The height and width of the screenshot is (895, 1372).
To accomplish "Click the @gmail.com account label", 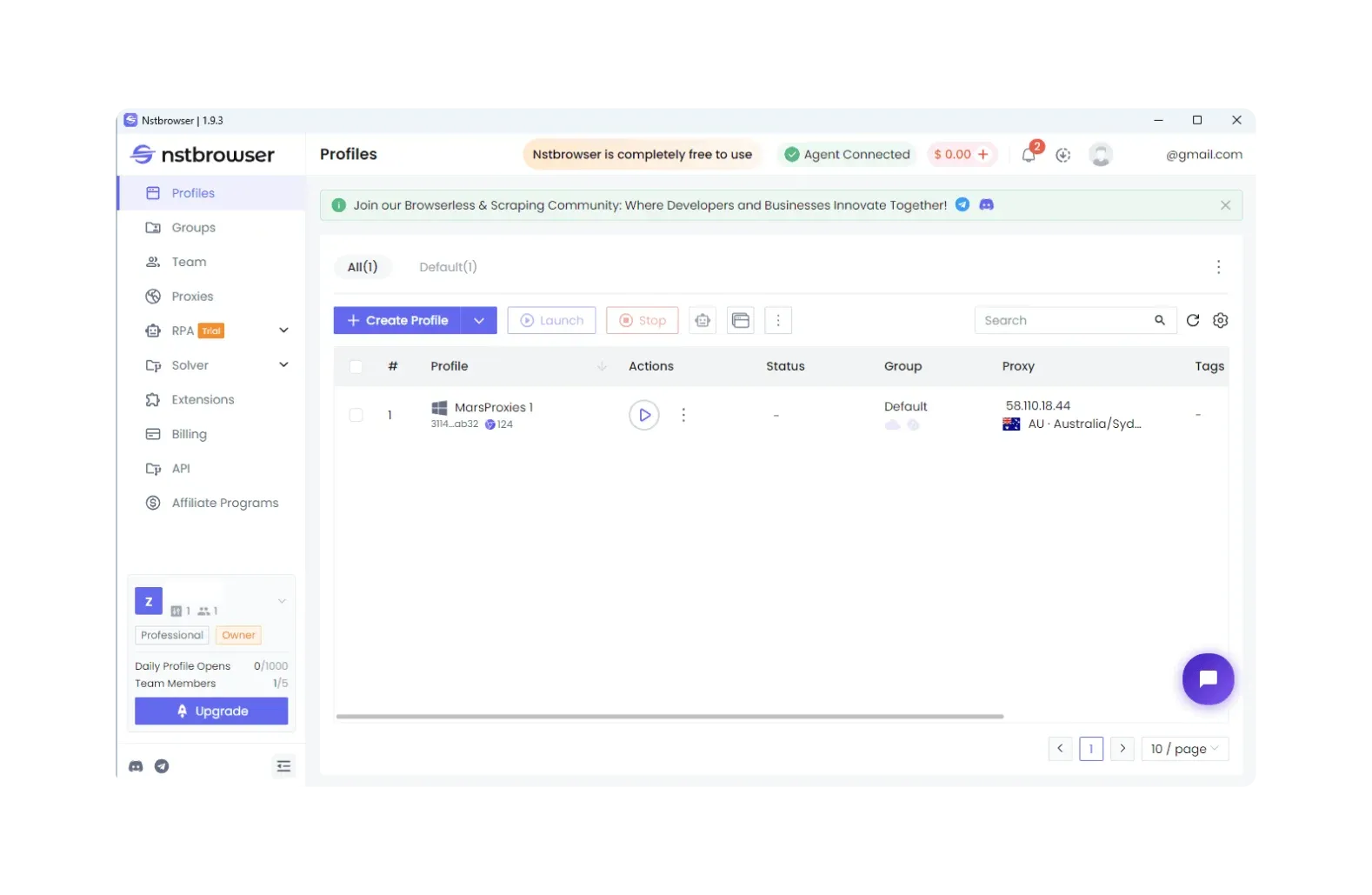I will pyautogui.click(x=1204, y=155).
